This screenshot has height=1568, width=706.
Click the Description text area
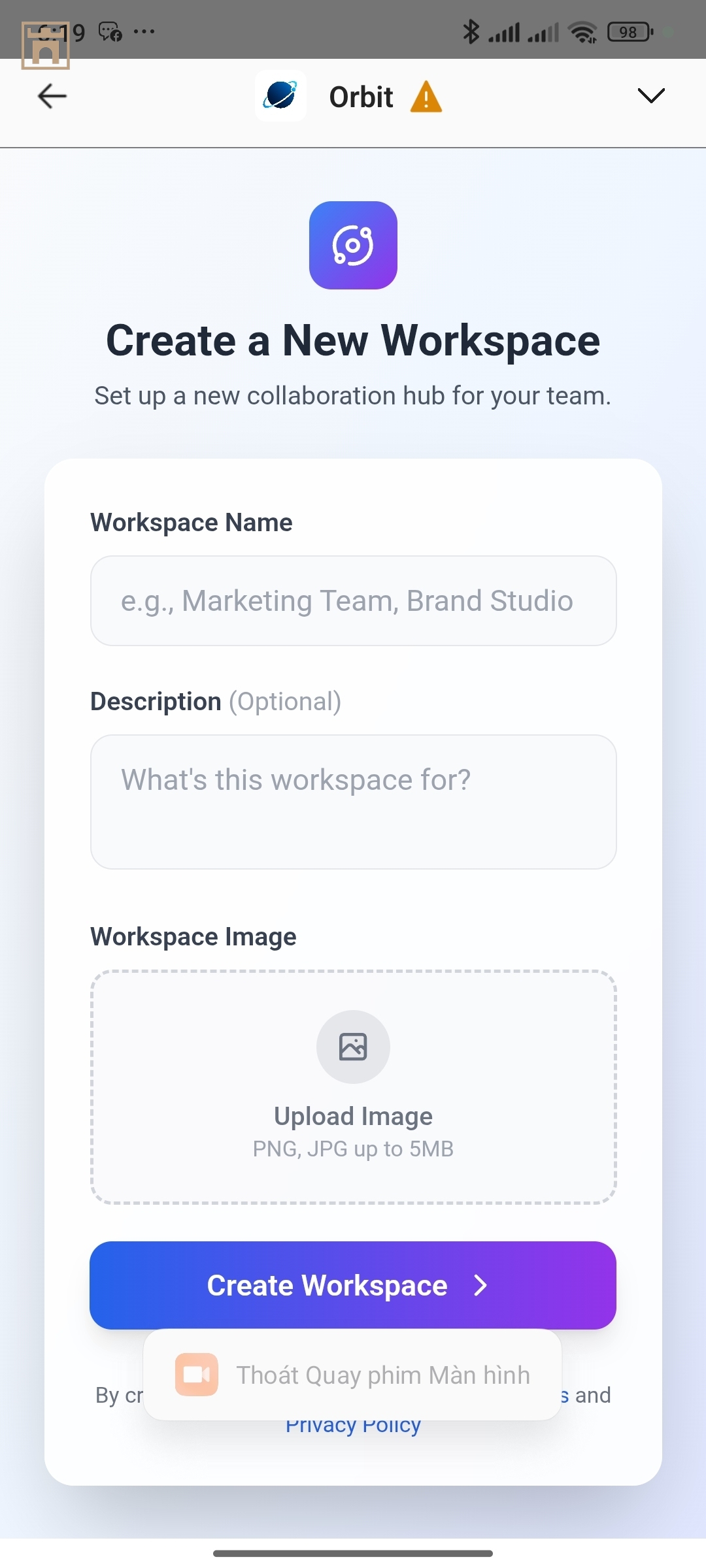click(353, 802)
